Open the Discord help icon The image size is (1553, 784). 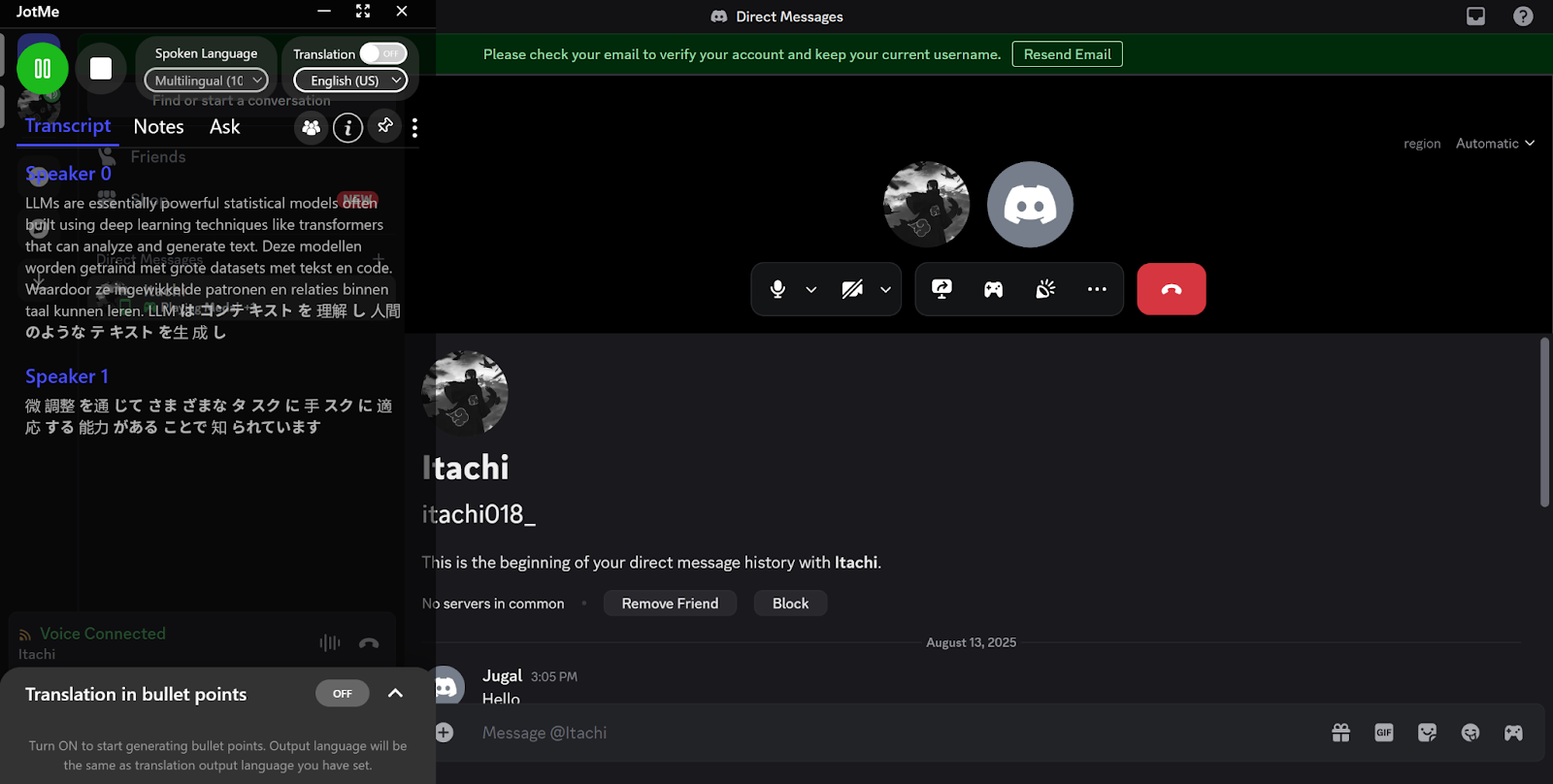[1523, 16]
